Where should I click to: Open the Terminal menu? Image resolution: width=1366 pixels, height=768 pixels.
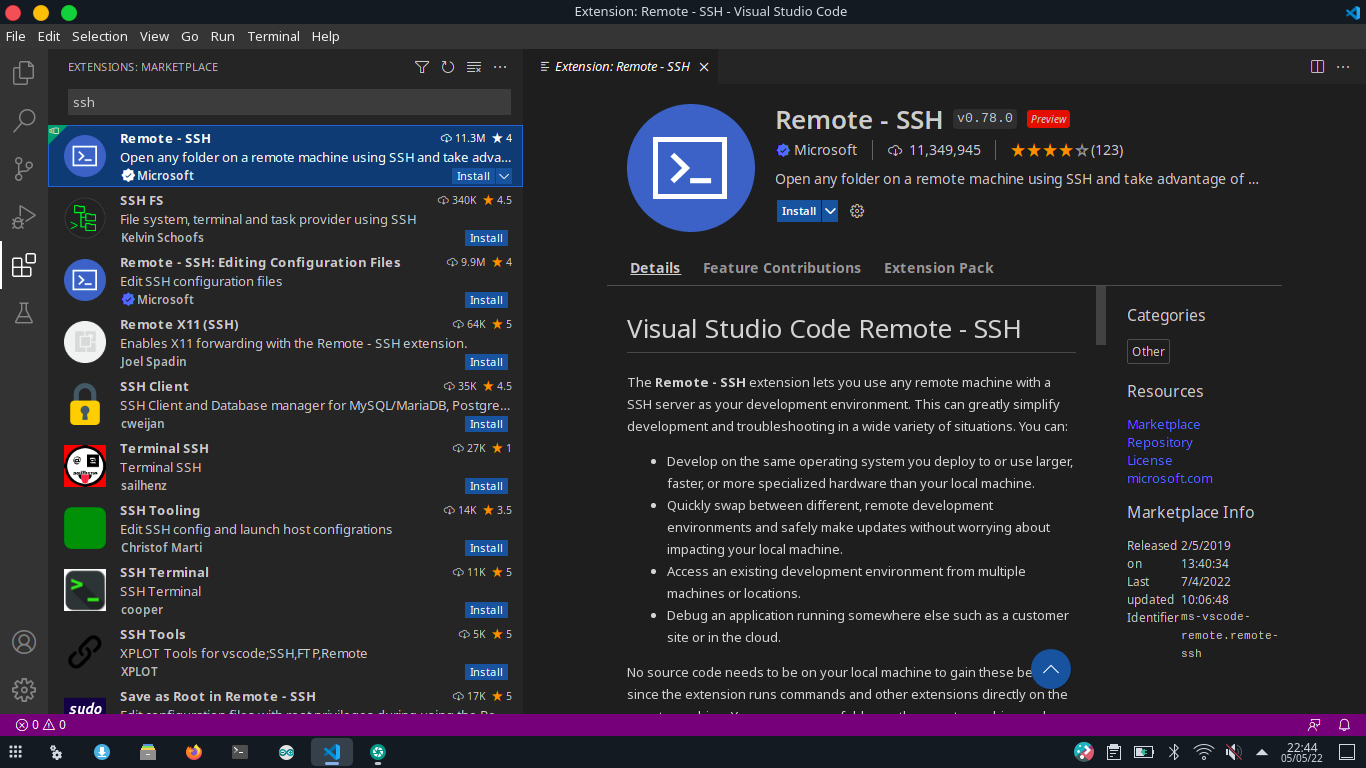(x=274, y=36)
